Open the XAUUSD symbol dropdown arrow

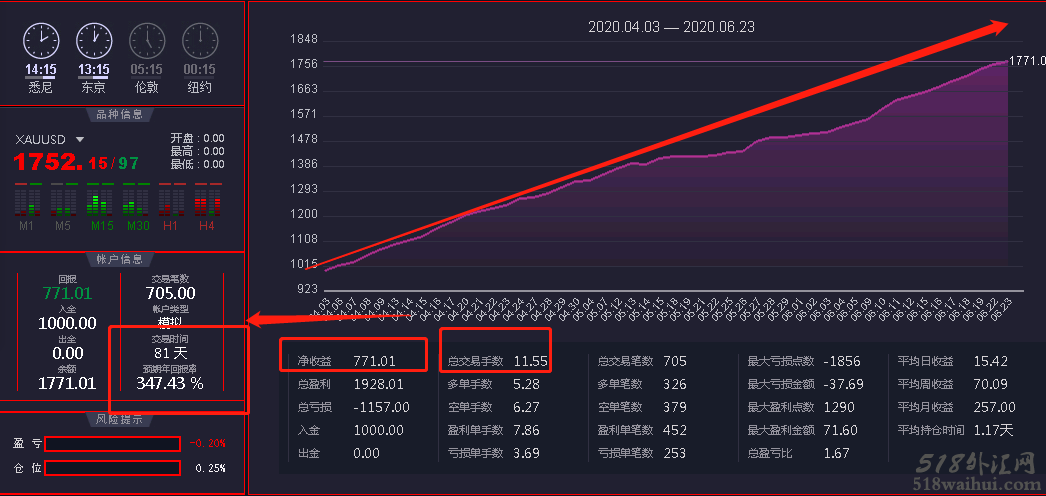80,140
